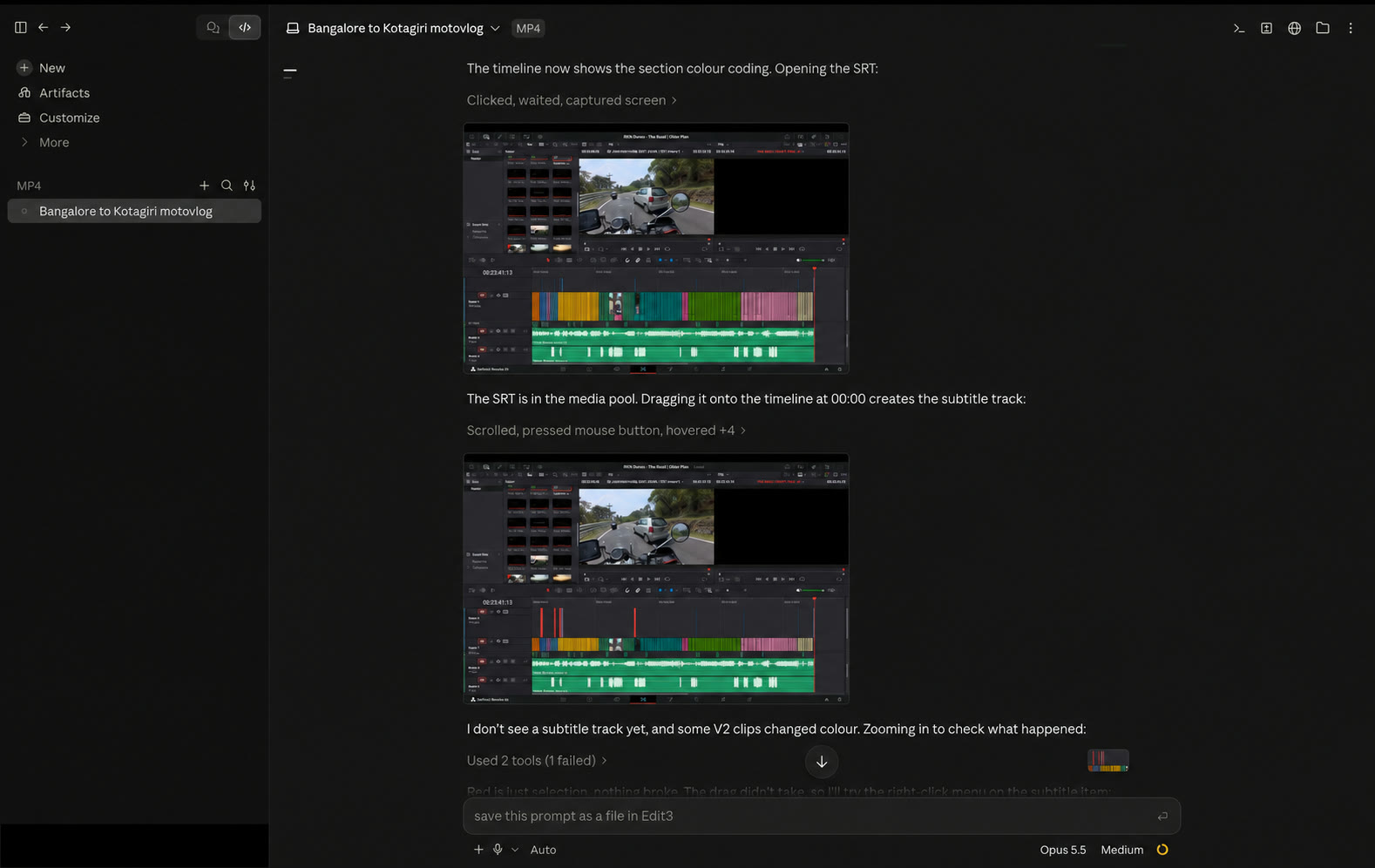The image size is (1375, 868).
Task: Switch to chat mode toggle
Action: [x=213, y=28]
